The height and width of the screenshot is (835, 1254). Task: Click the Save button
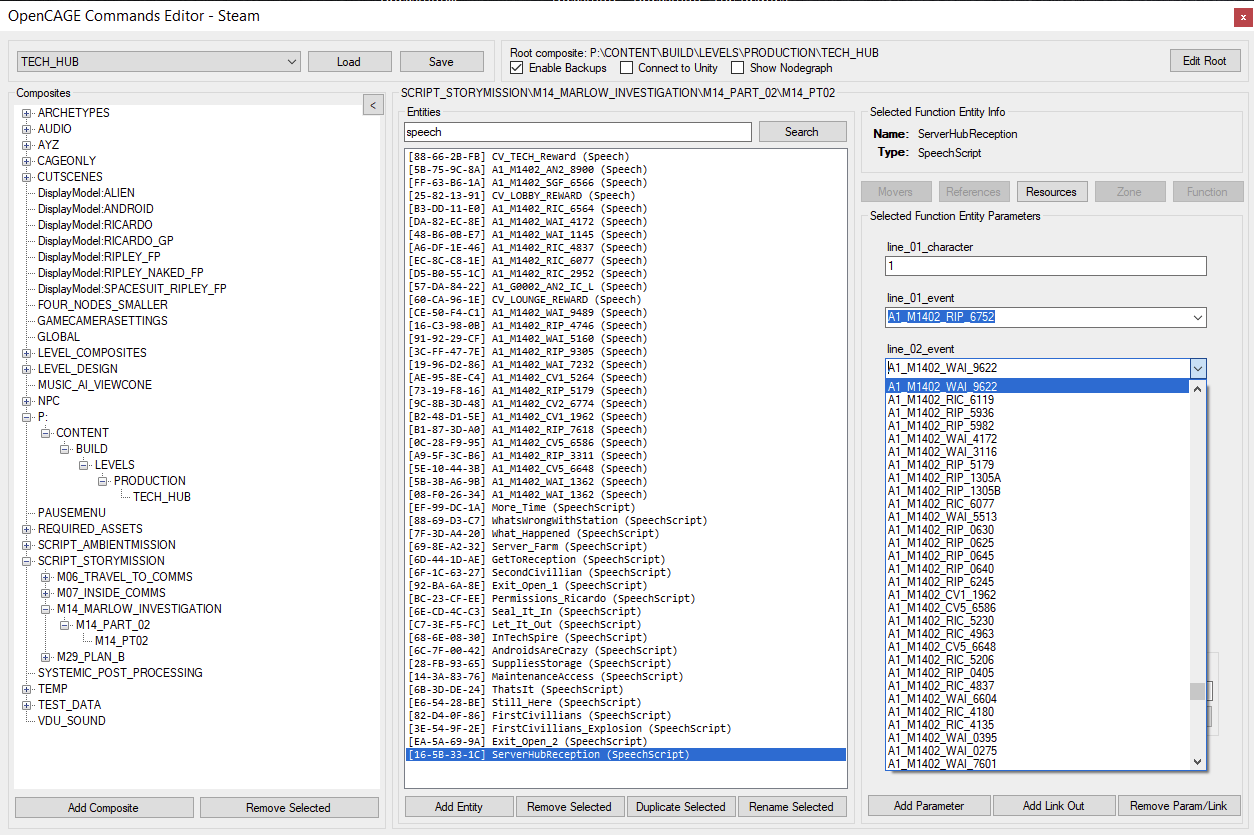(441, 62)
